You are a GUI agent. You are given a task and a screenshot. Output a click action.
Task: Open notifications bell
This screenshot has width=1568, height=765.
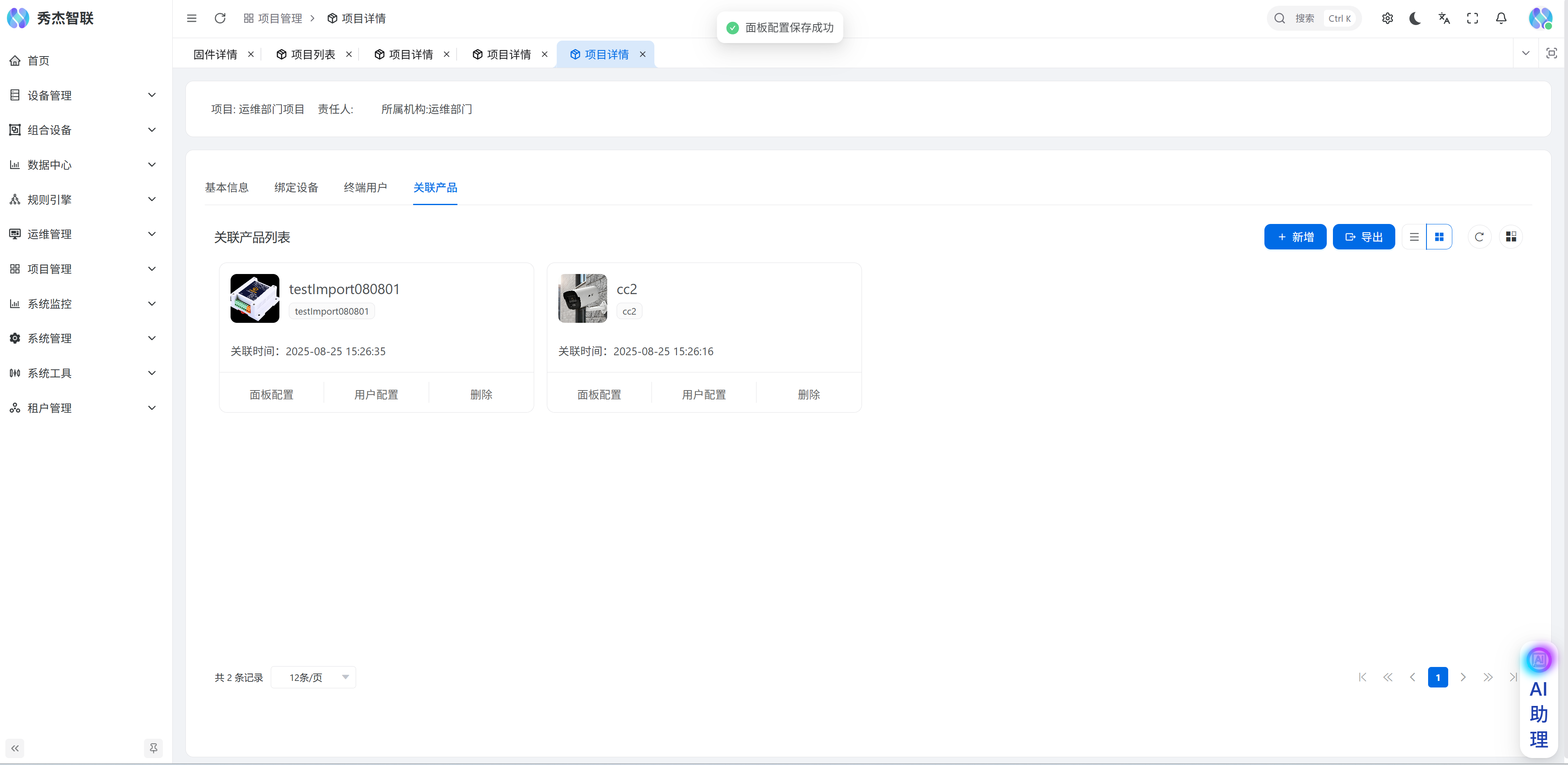point(1501,18)
